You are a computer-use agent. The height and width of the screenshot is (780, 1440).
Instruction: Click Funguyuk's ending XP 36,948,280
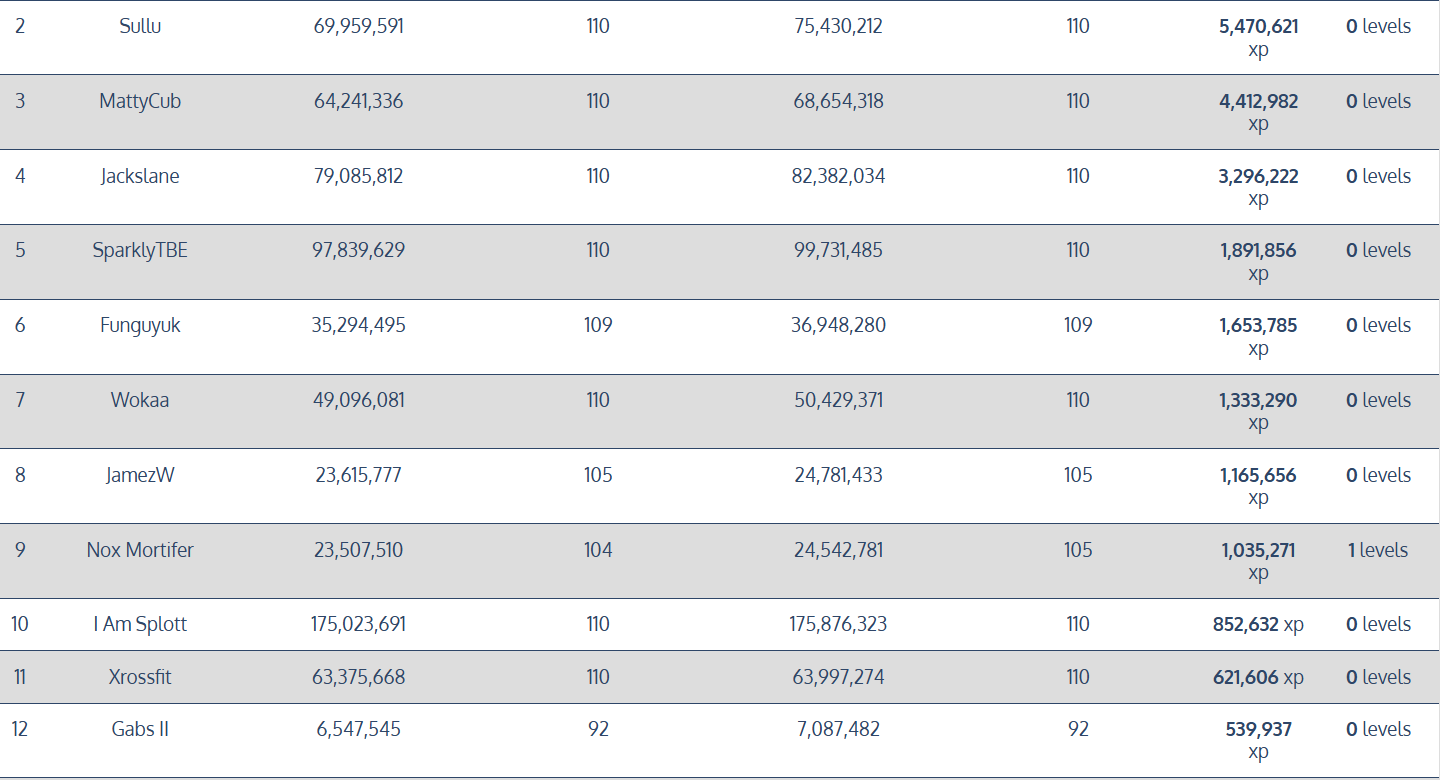coord(838,326)
